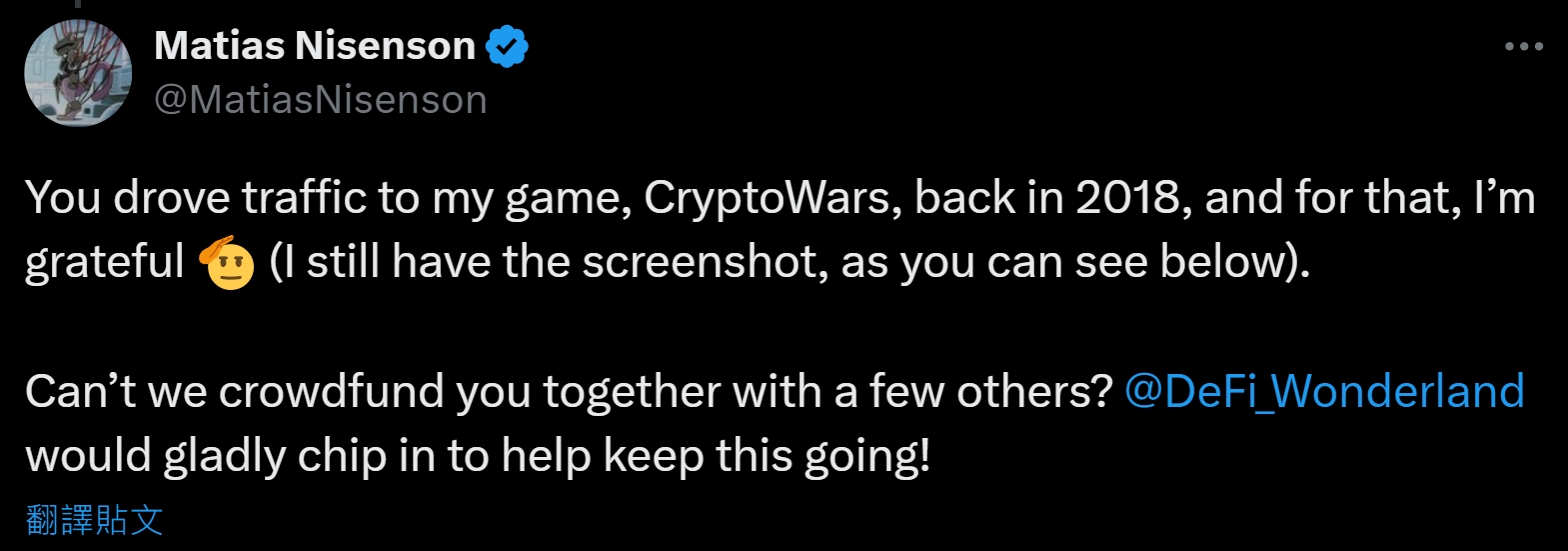Click the display name Matias Nisenson
The image size is (1568, 551).
pyautogui.click(x=315, y=46)
